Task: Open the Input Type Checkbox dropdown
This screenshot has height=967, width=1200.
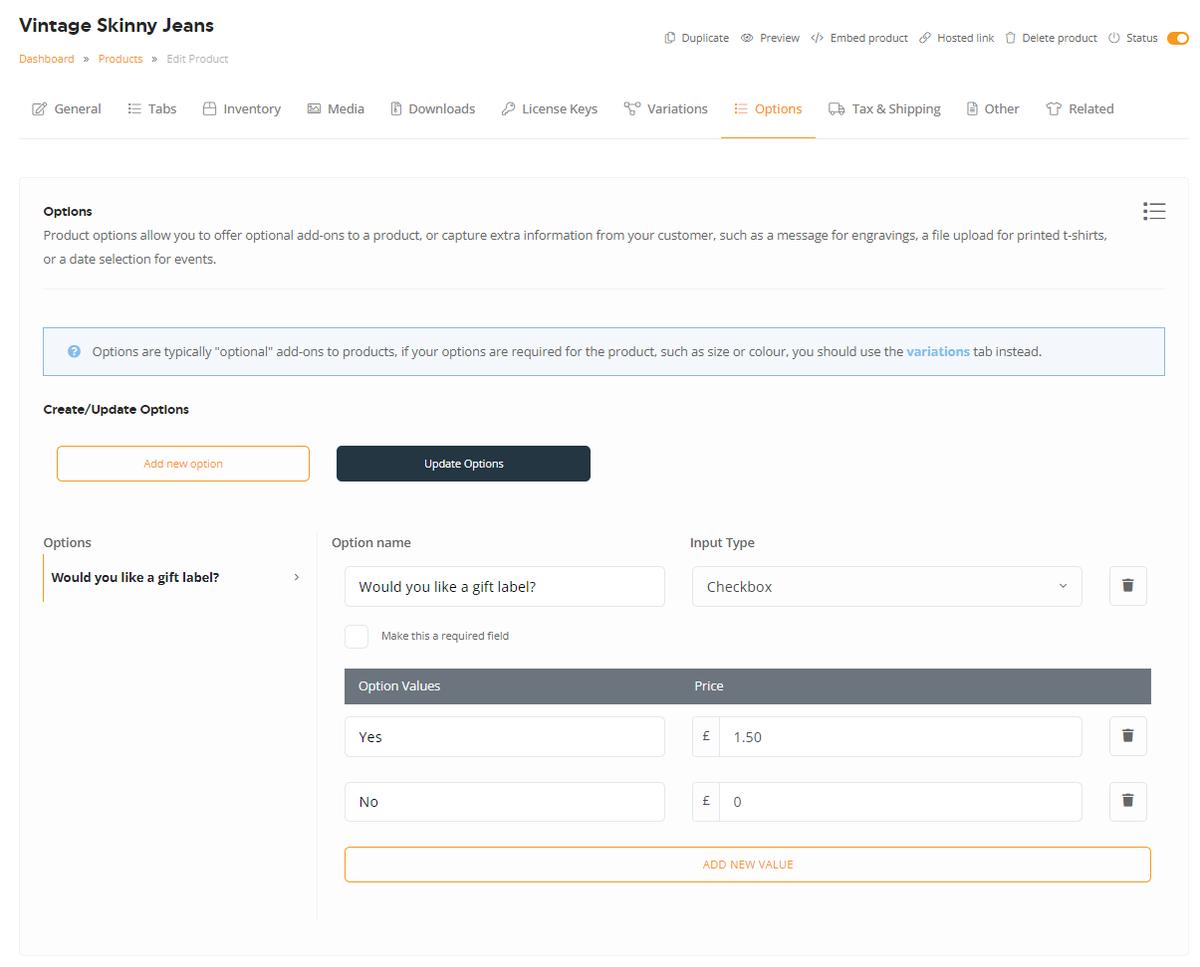Action: point(886,587)
